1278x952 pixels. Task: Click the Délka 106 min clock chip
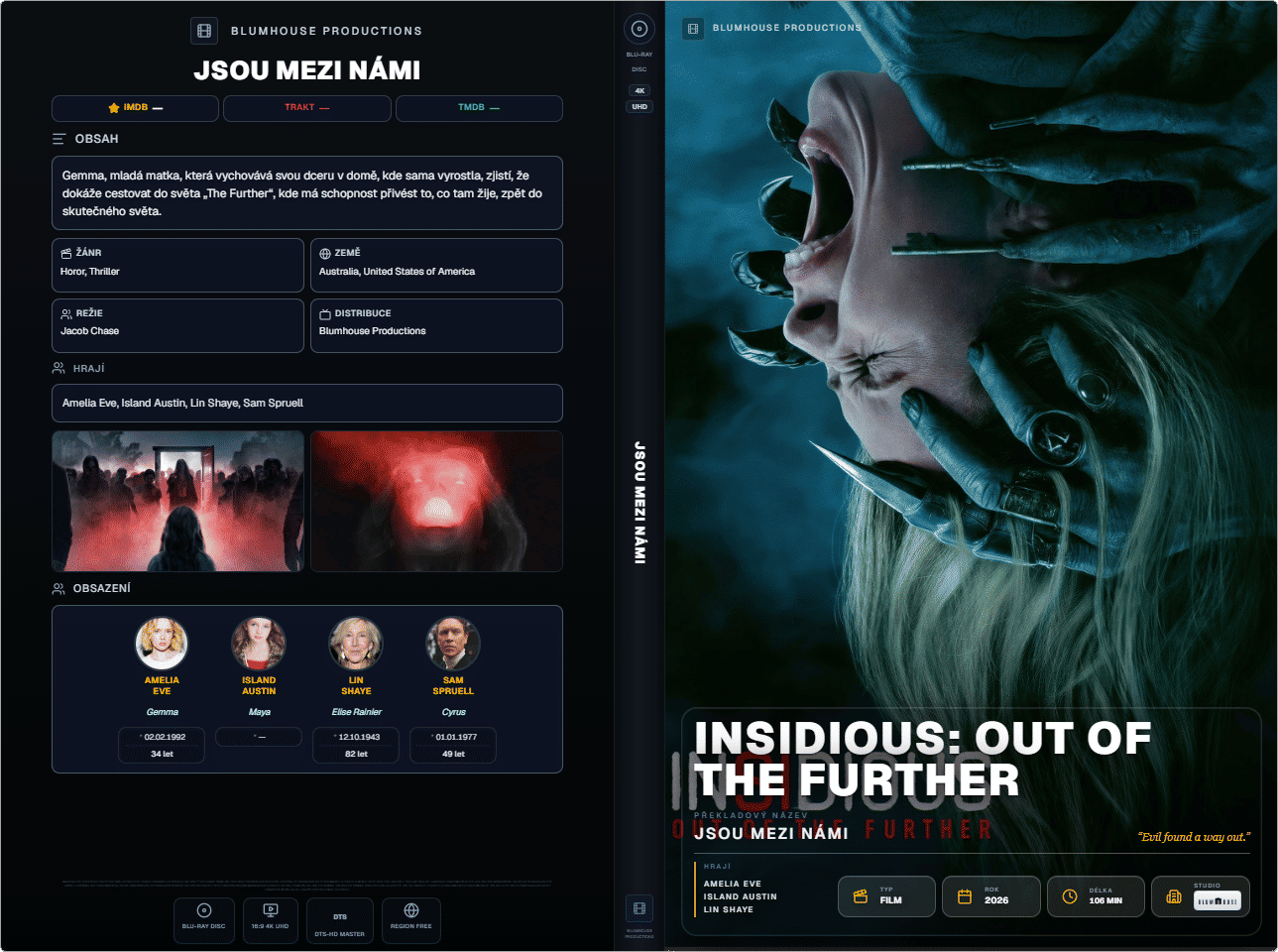click(x=1097, y=896)
